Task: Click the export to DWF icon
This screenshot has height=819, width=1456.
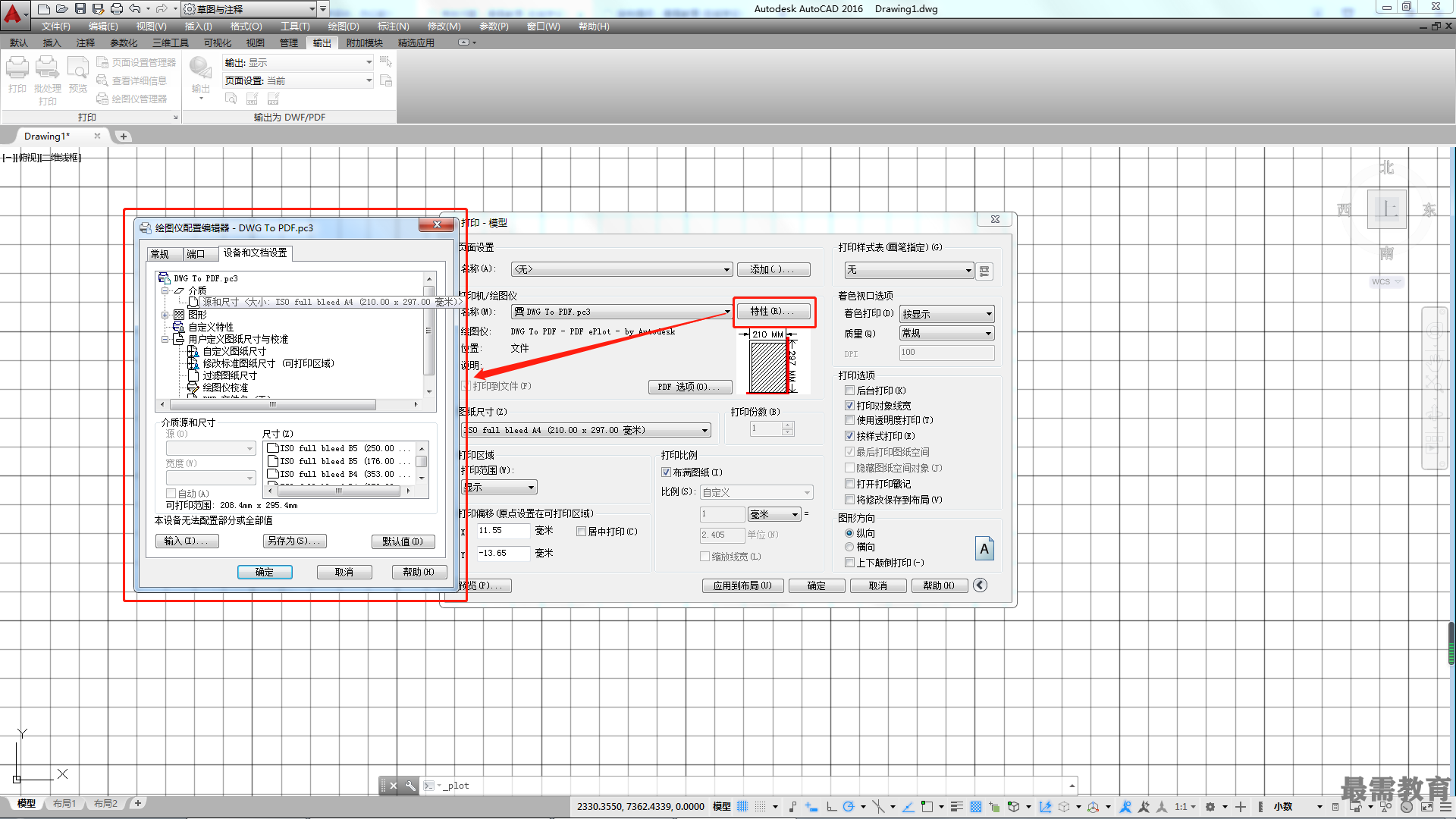Action: pyautogui.click(x=253, y=99)
